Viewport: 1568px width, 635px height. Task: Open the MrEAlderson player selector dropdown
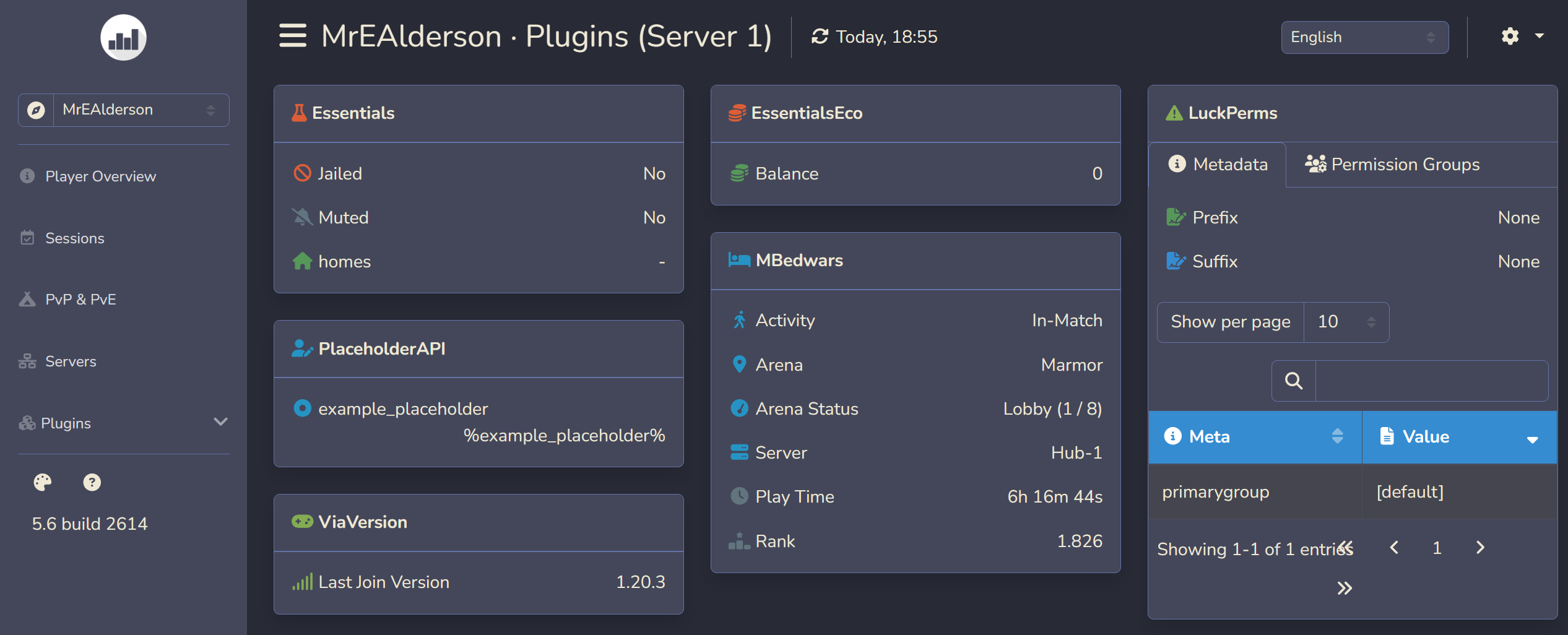point(141,110)
